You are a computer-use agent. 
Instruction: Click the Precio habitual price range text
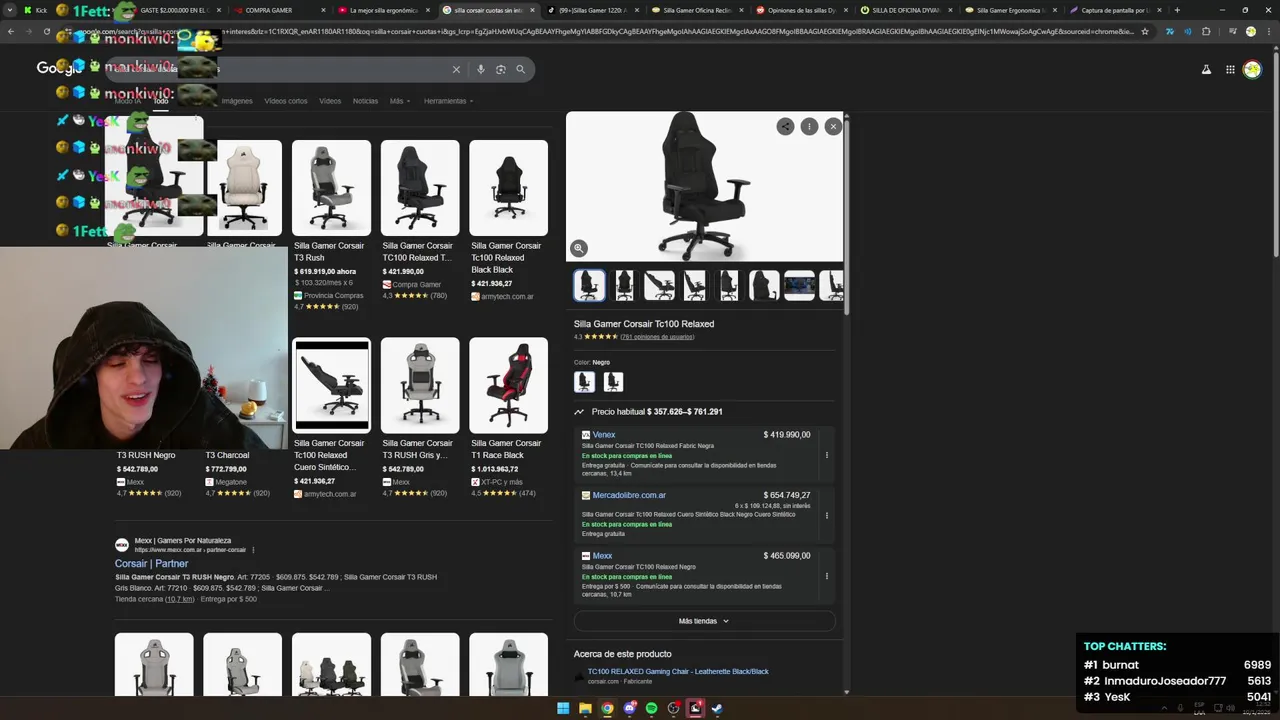pos(656,412)
